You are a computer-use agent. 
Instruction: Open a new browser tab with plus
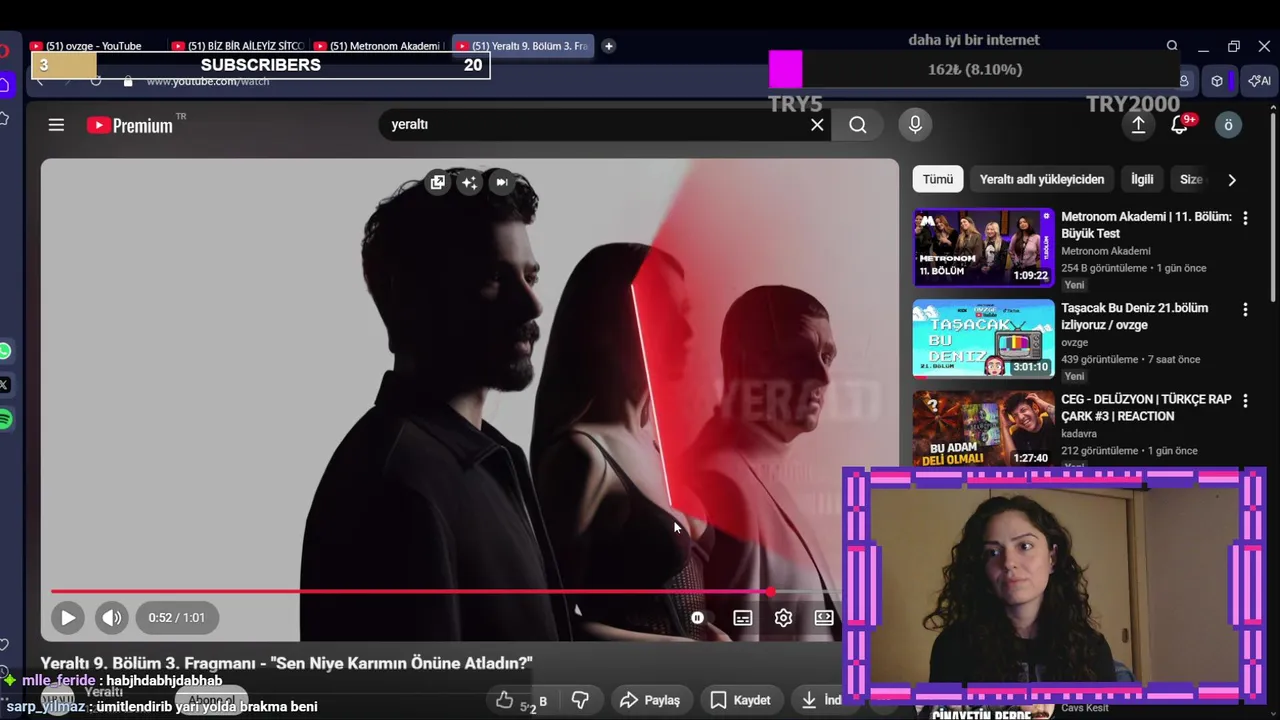tap(608, 46)
